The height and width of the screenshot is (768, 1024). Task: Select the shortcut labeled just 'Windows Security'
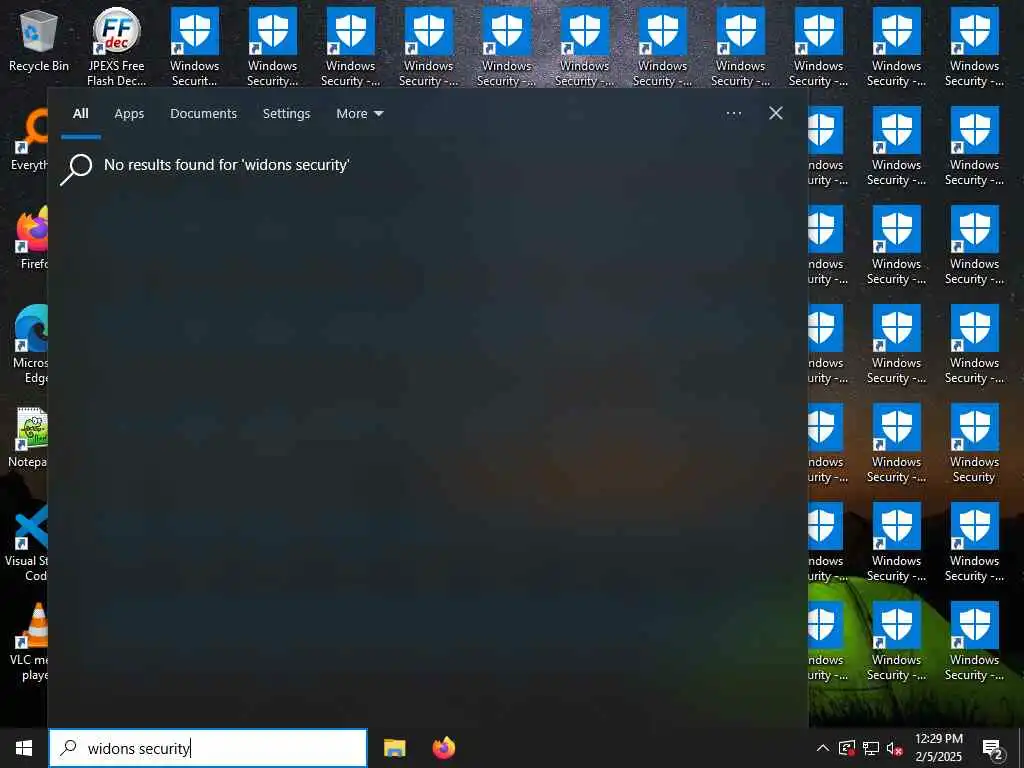coord(974,444)
